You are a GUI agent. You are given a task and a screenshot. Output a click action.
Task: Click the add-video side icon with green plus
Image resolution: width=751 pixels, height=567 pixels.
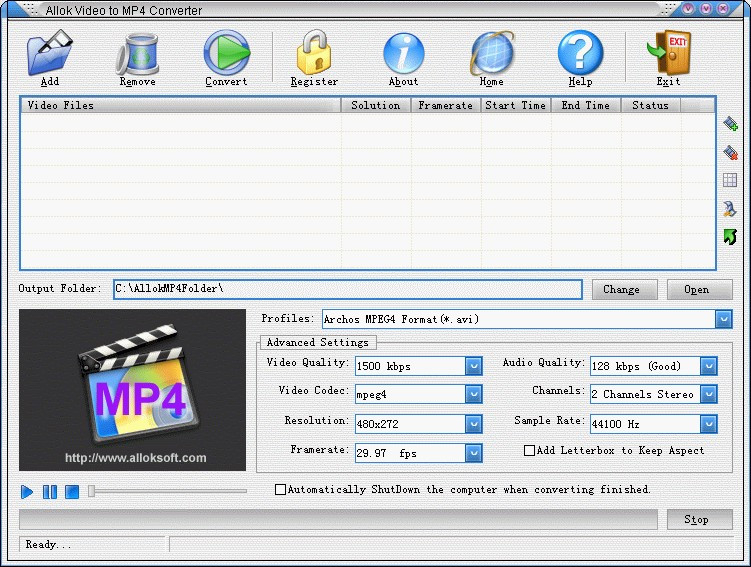coord(730,124)
